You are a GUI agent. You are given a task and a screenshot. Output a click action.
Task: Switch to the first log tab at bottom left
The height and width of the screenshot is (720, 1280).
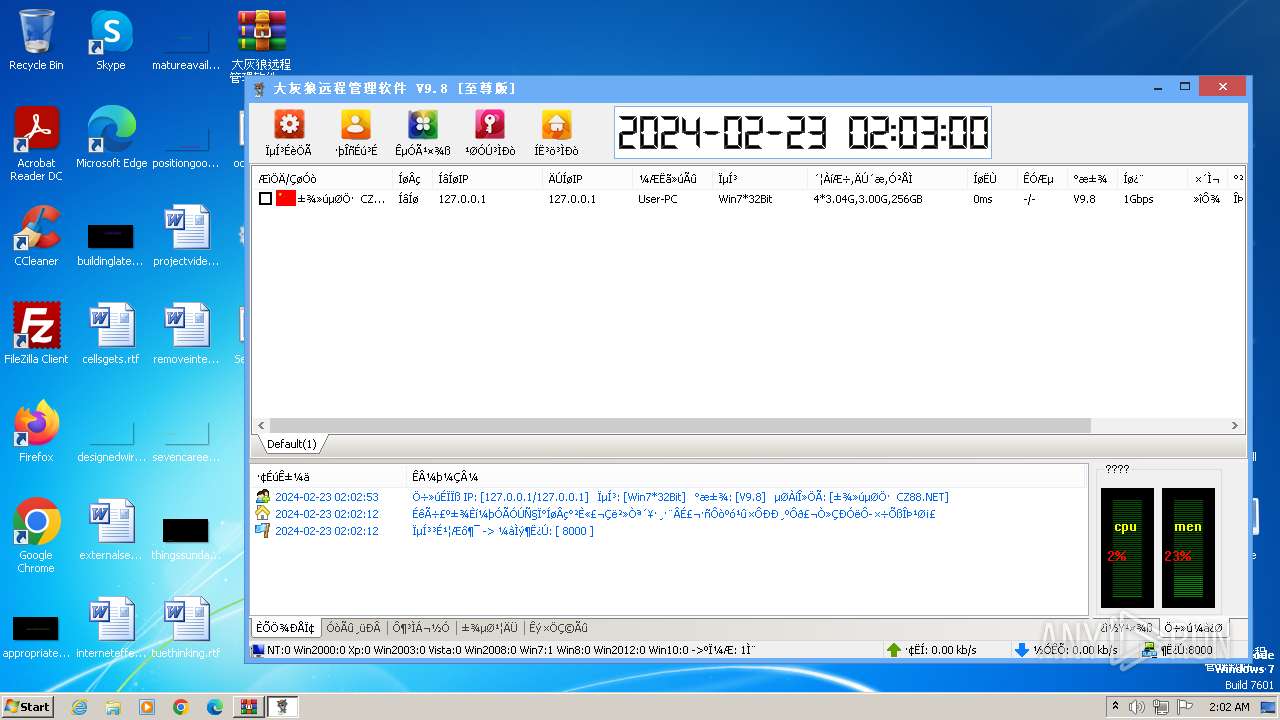coord(286,628)
